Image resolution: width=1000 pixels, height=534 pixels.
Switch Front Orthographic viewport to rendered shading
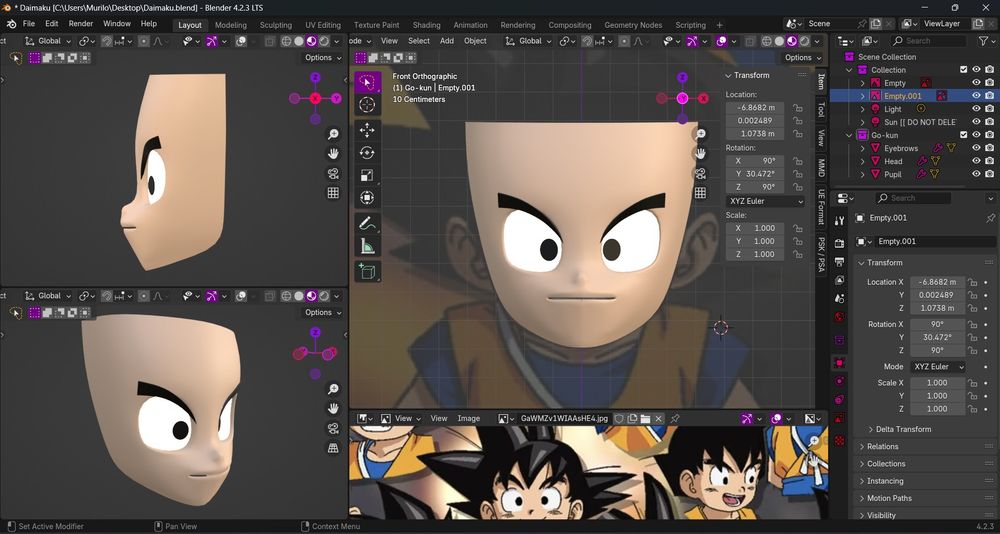pyautogui.click(x=804, y=41)
